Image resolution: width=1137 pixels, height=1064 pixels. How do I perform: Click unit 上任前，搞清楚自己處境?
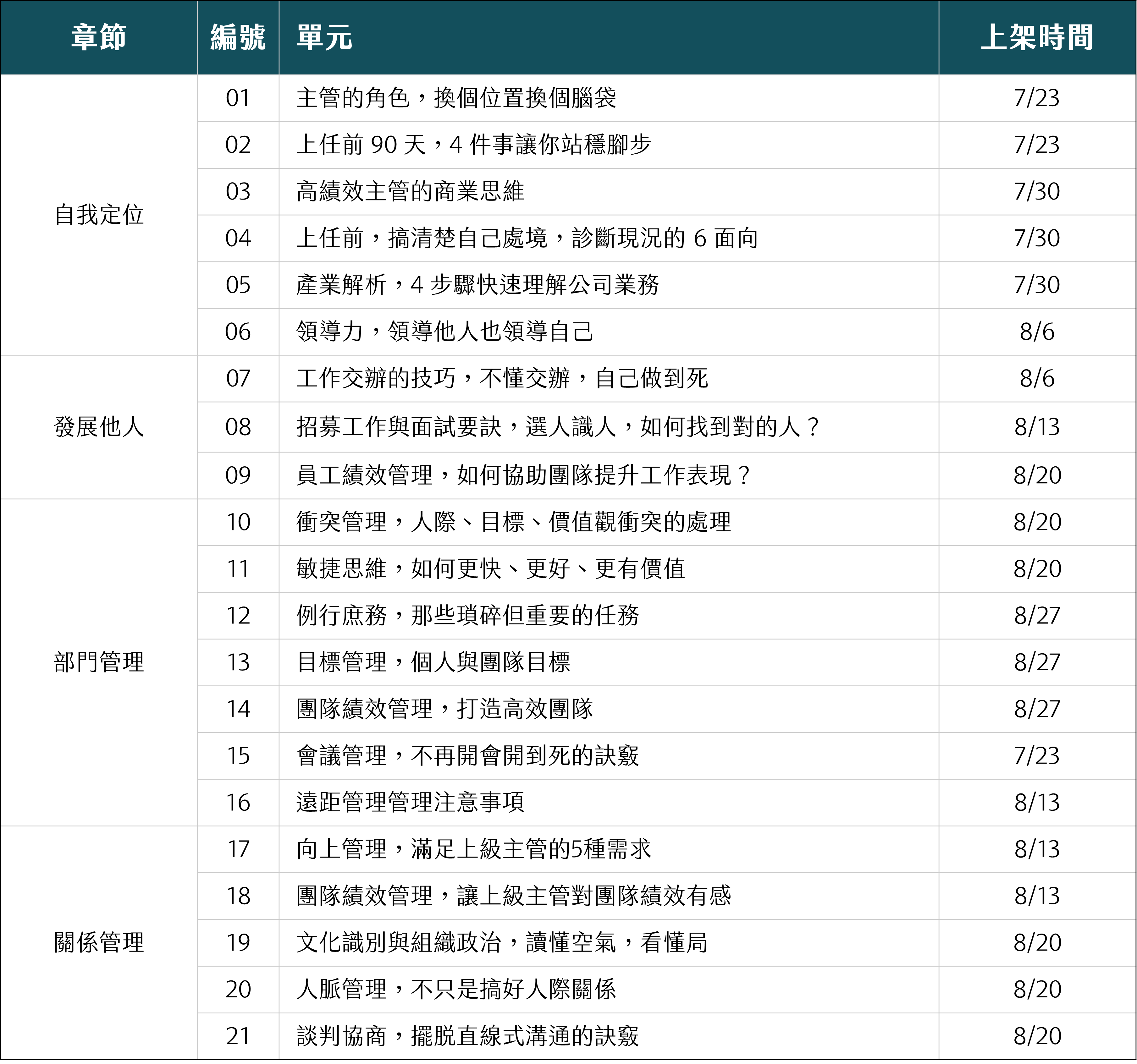click(x=422, y=239)
